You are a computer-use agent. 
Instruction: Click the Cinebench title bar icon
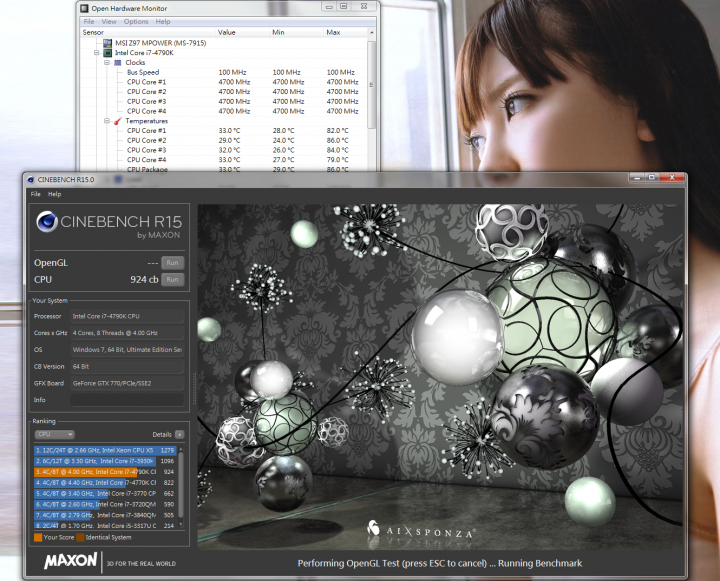point(31,180)
